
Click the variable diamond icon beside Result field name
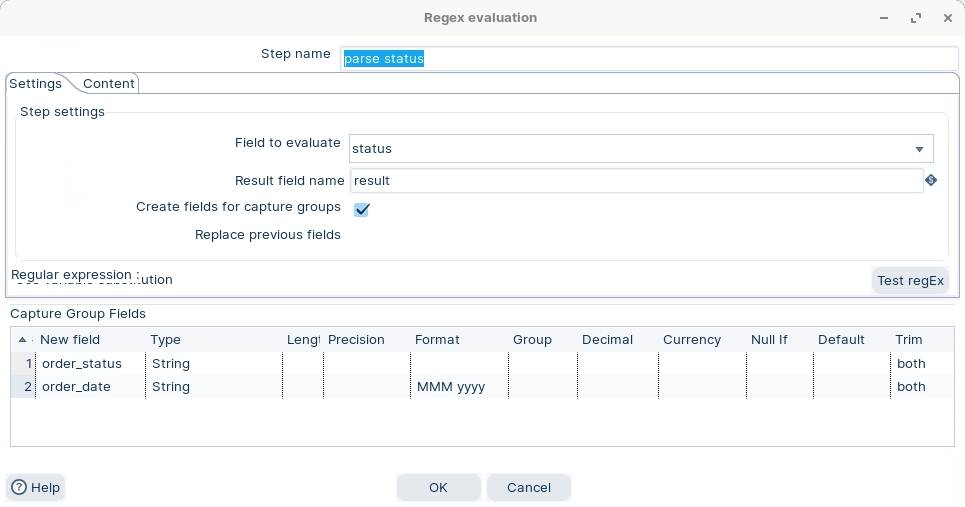pyautogui.click(x=931, y=181)
